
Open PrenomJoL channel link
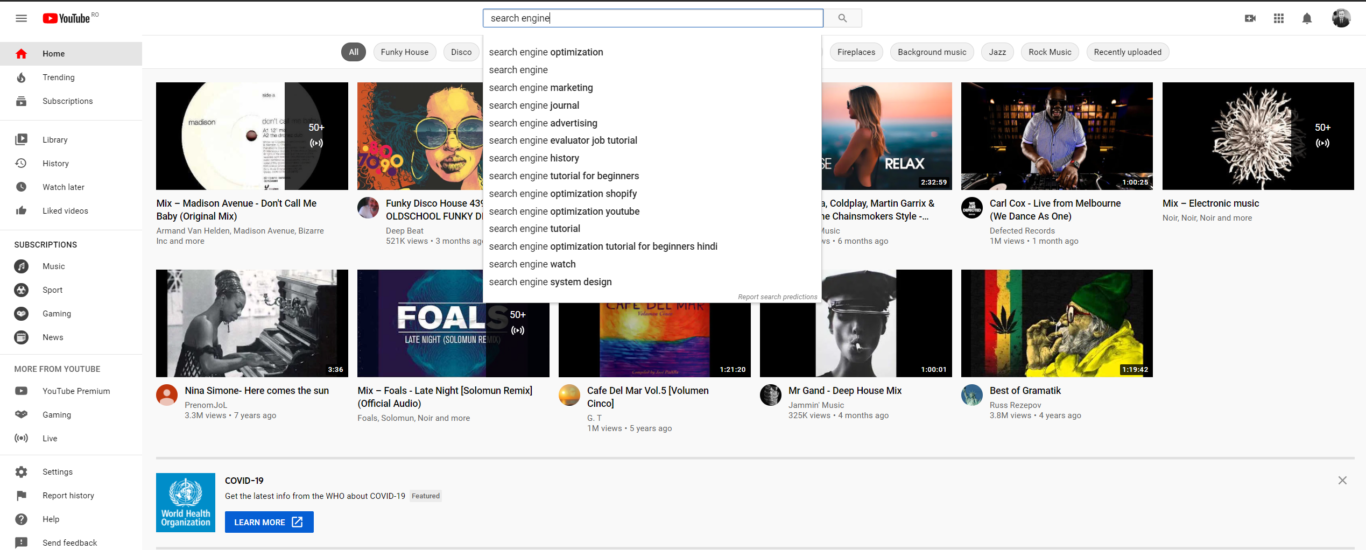[x=207, y=405]
